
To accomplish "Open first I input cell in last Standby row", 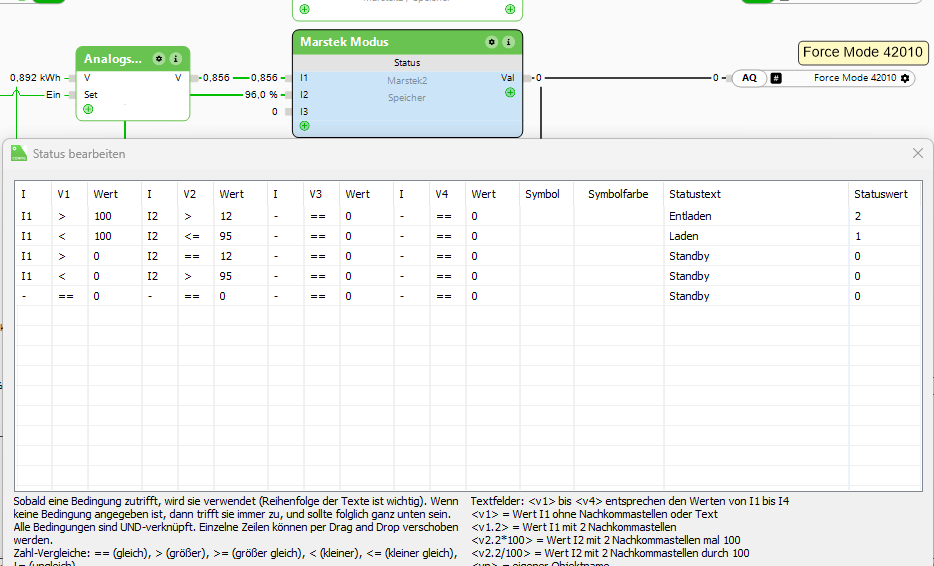I will tap(33, 296).
